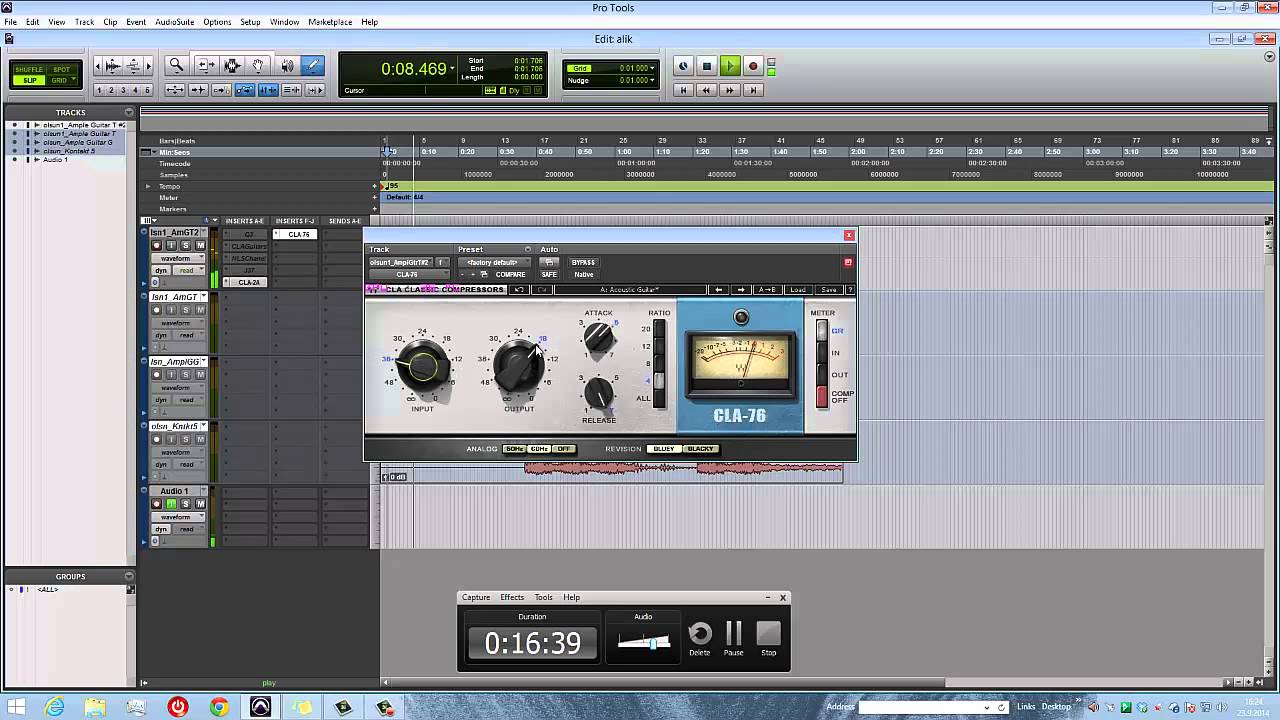Image resolution: width=1280 pixels, height=720 pixels.
Task: Click the plugin undo arrow button
Action: [x=519, y=290]
